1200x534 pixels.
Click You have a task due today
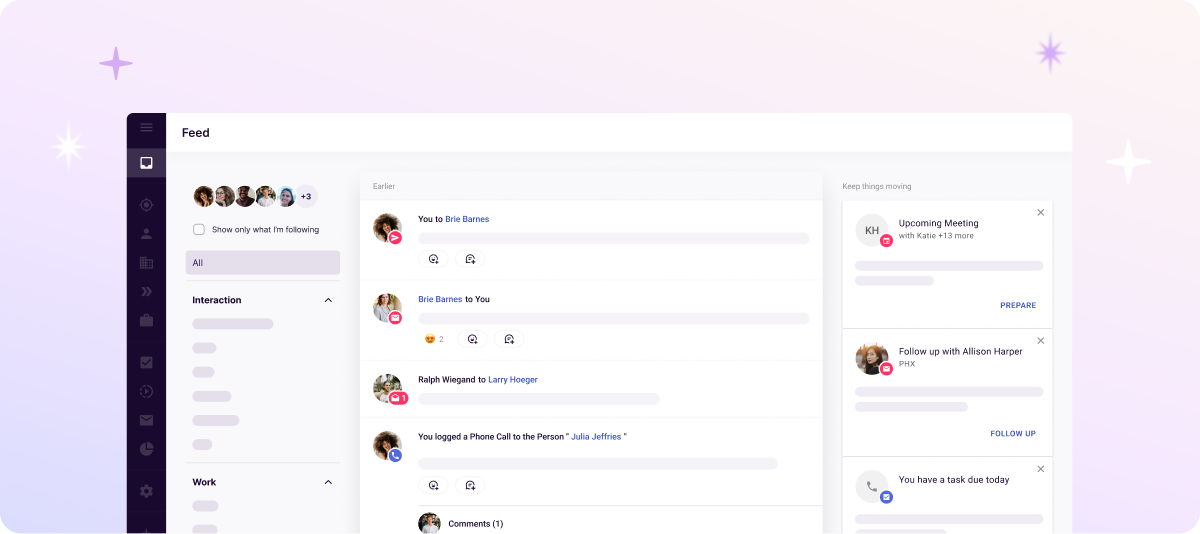click(954, 479)
